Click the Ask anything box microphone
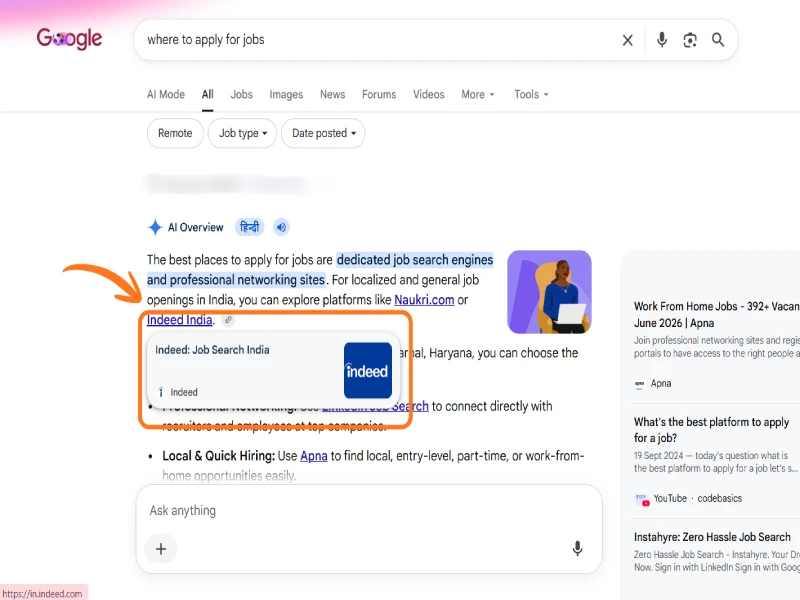 (577, 548)
